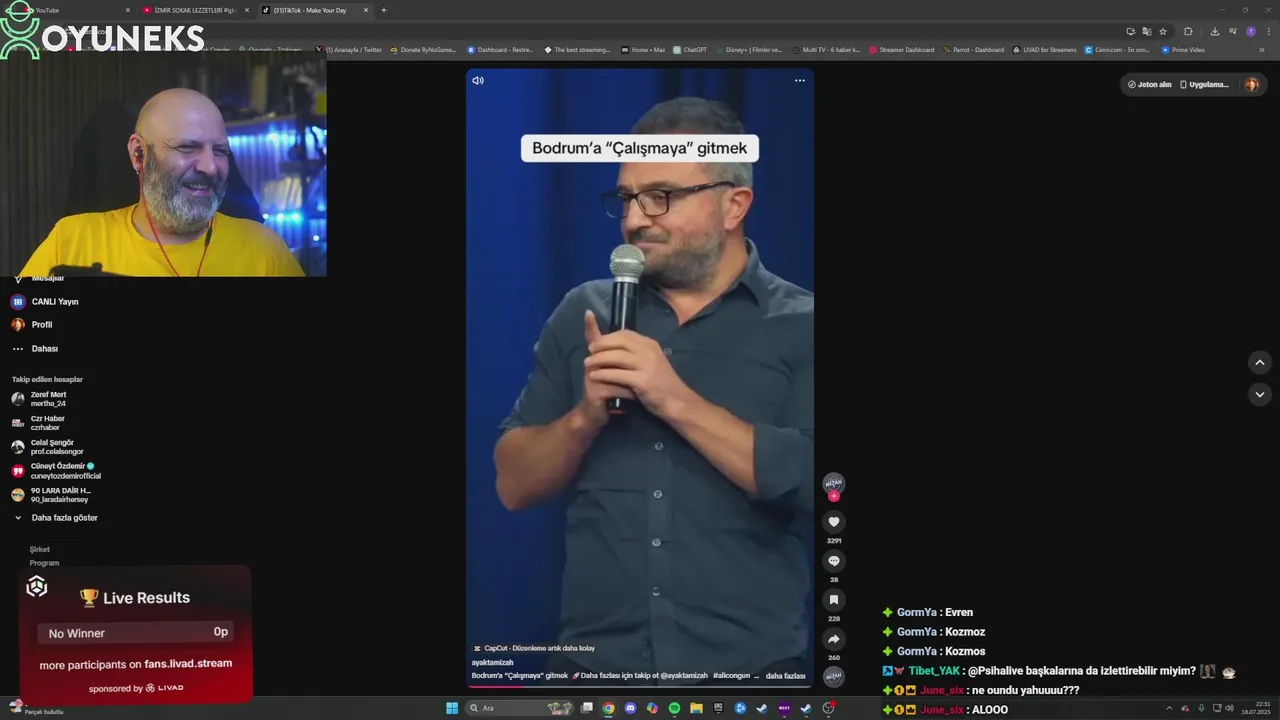Click the Jeton alın button
Screen dimensions: 1280x720
coord(1149,85)
